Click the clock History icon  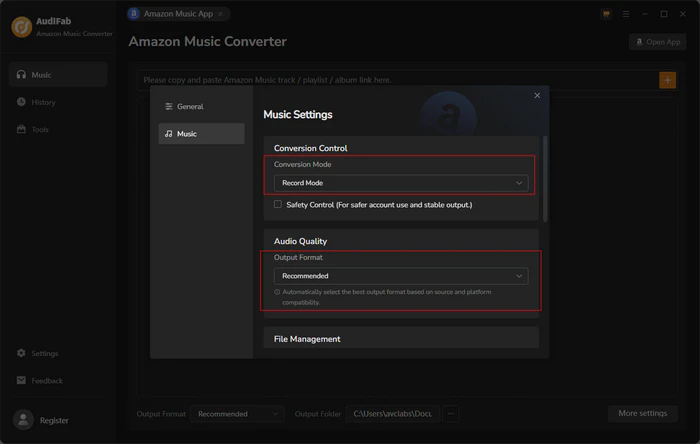[21, 102]
